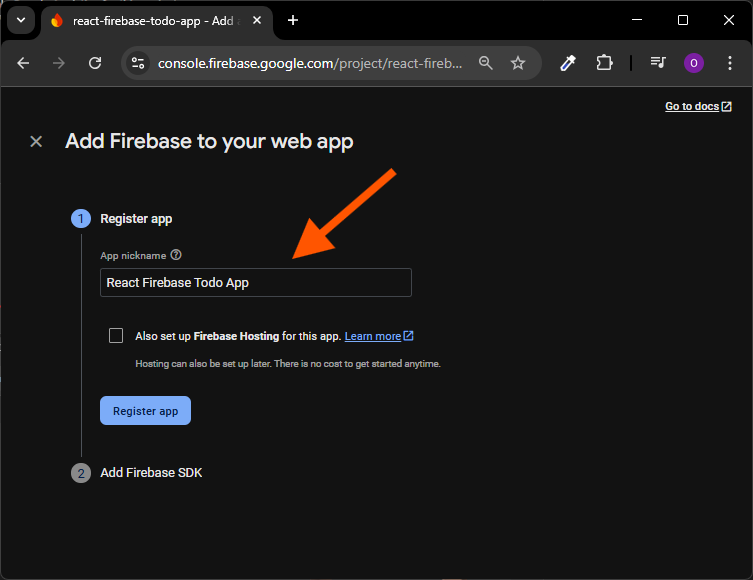Close the Add Firebase setup dialog
The image size is (753, 580).
click(x=36, y=142)
